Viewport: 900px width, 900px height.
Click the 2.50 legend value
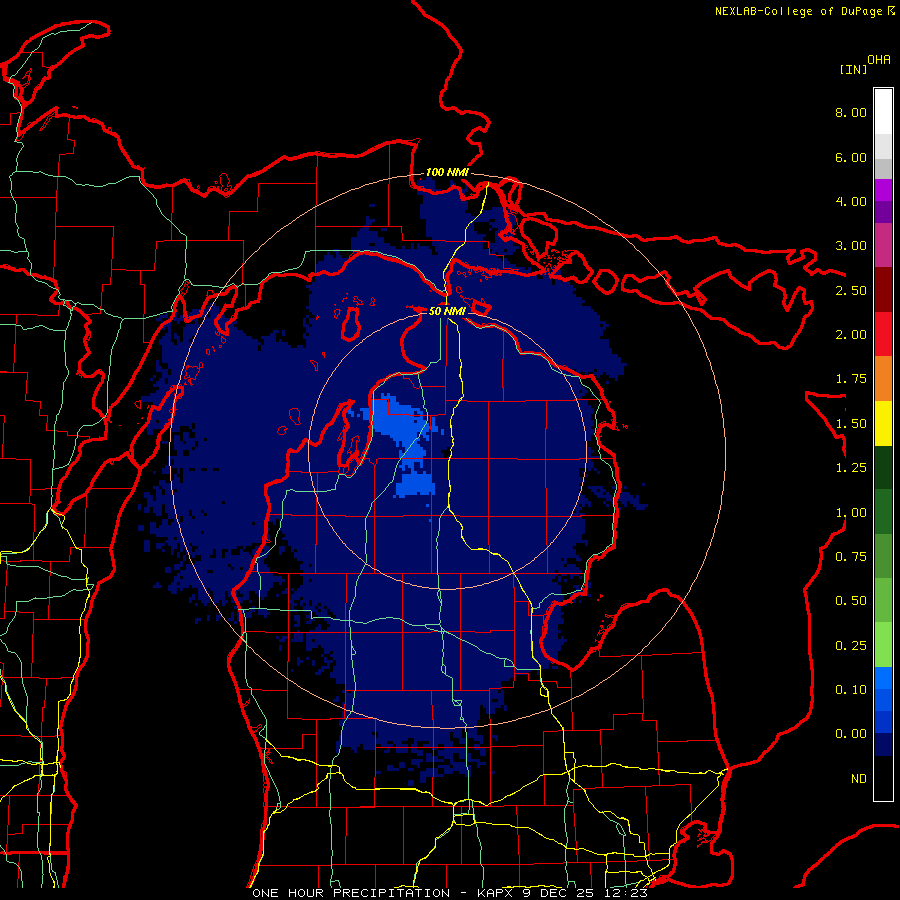pyautogui.click(x=851, y=290)
